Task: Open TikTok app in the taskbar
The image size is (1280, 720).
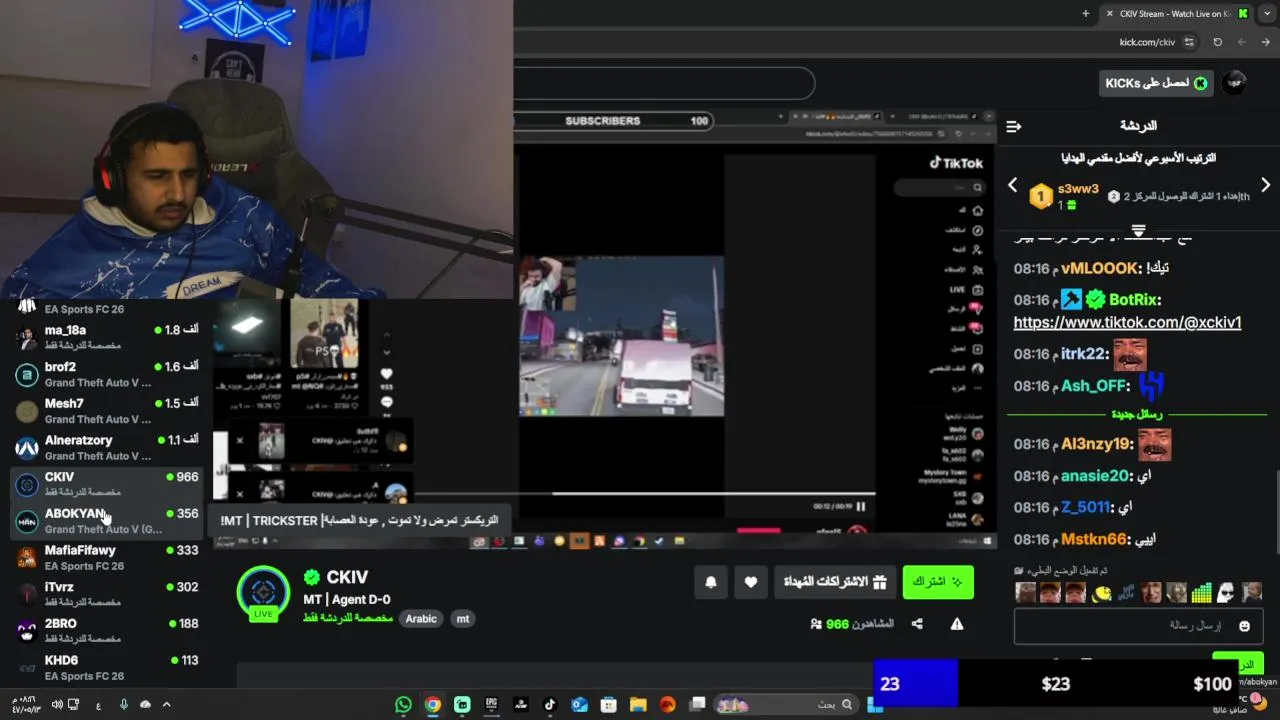Action: 549,705
